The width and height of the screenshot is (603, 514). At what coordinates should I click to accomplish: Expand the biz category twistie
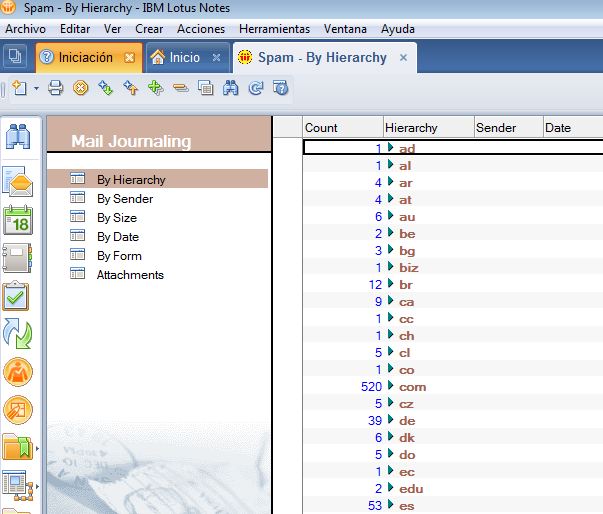(x=391, y=266)
